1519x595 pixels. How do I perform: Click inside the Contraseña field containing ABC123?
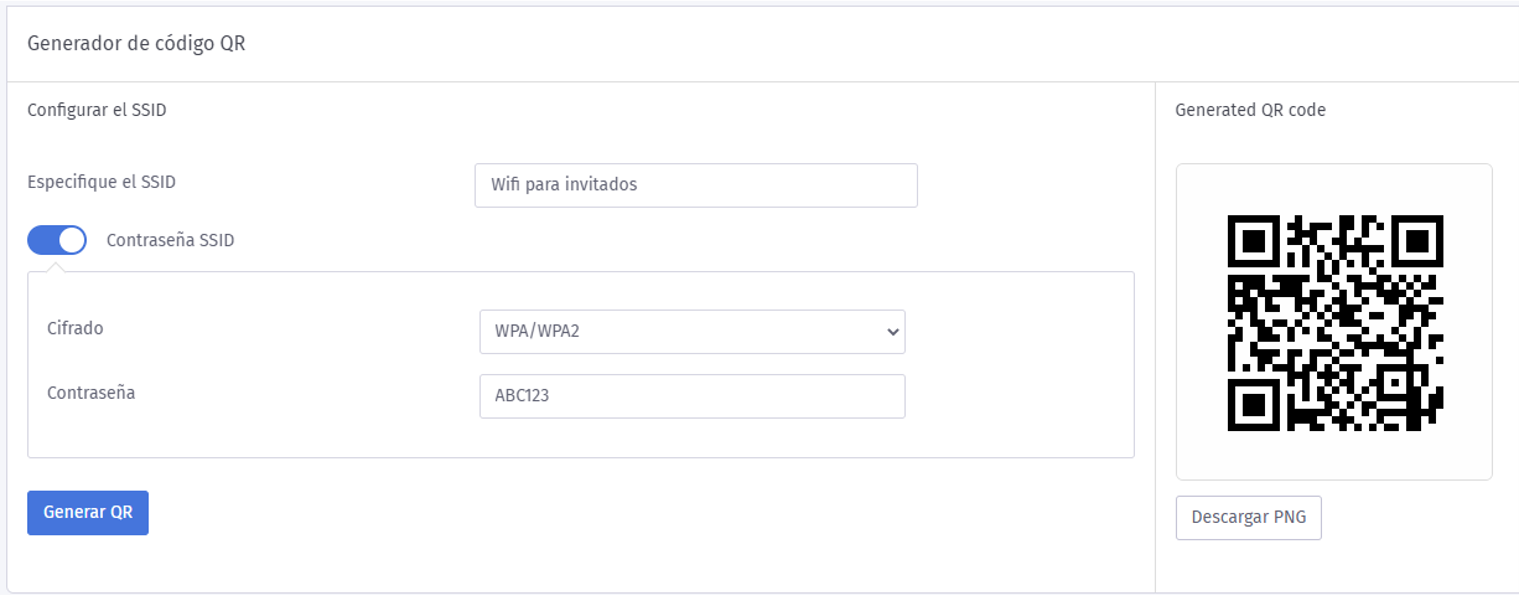pyautogui.click(x=692, y=396)
